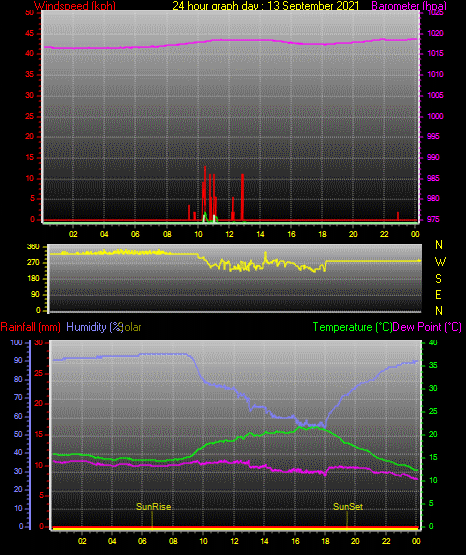Click the 35 temperature scale value

(x=433, y=365)
